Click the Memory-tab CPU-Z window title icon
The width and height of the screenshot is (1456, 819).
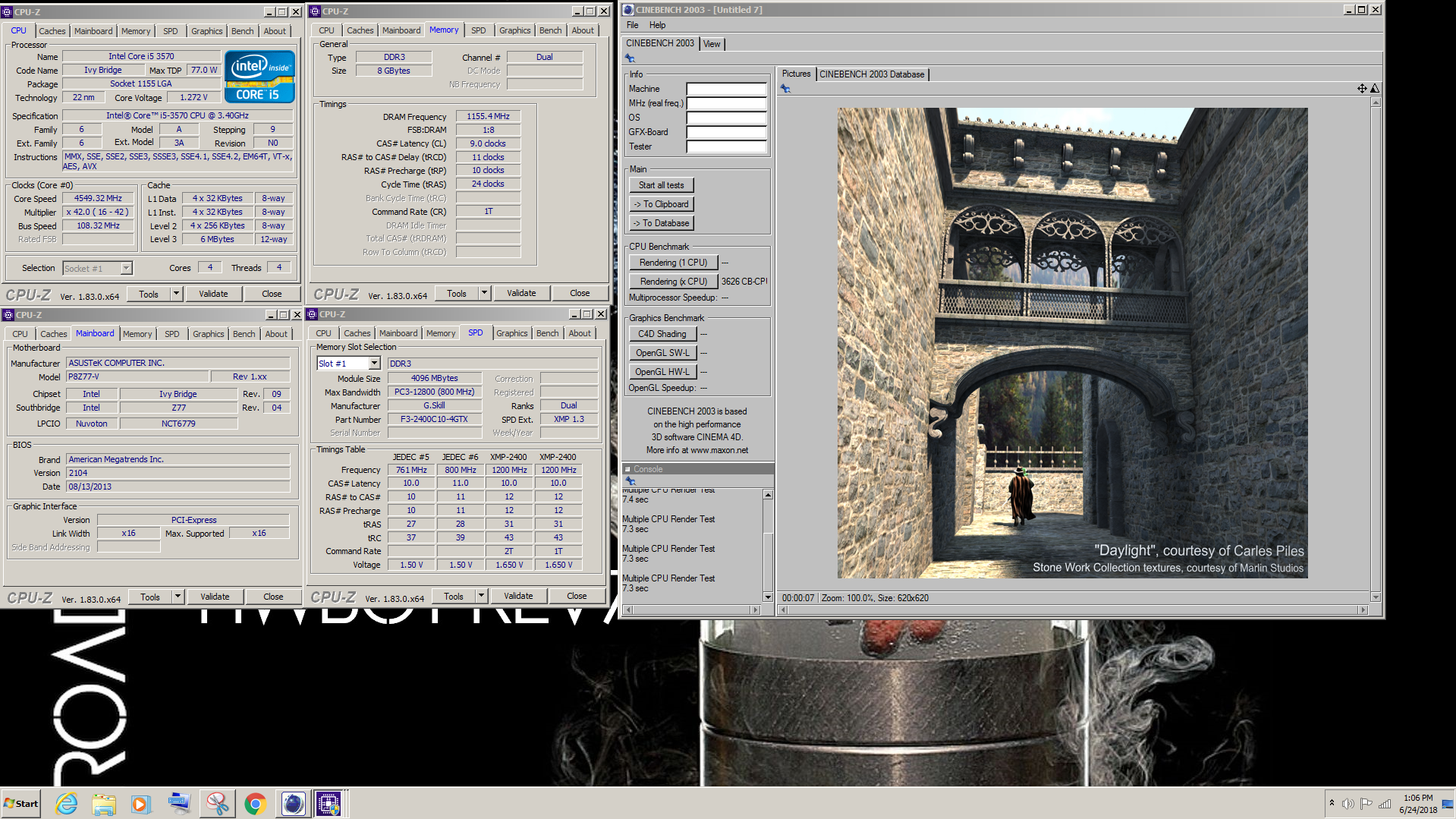point(315,11)
